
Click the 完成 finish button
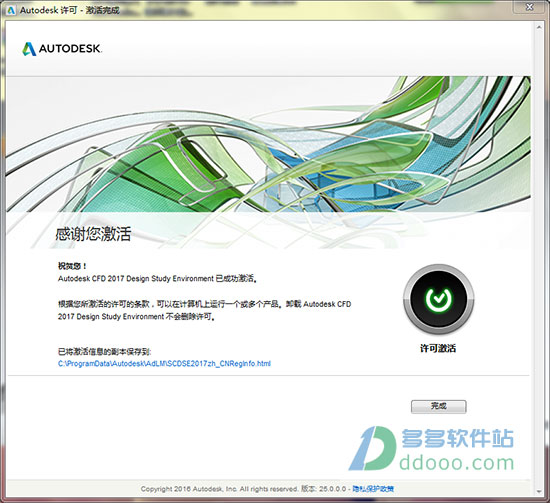click(x=438, y=407)
